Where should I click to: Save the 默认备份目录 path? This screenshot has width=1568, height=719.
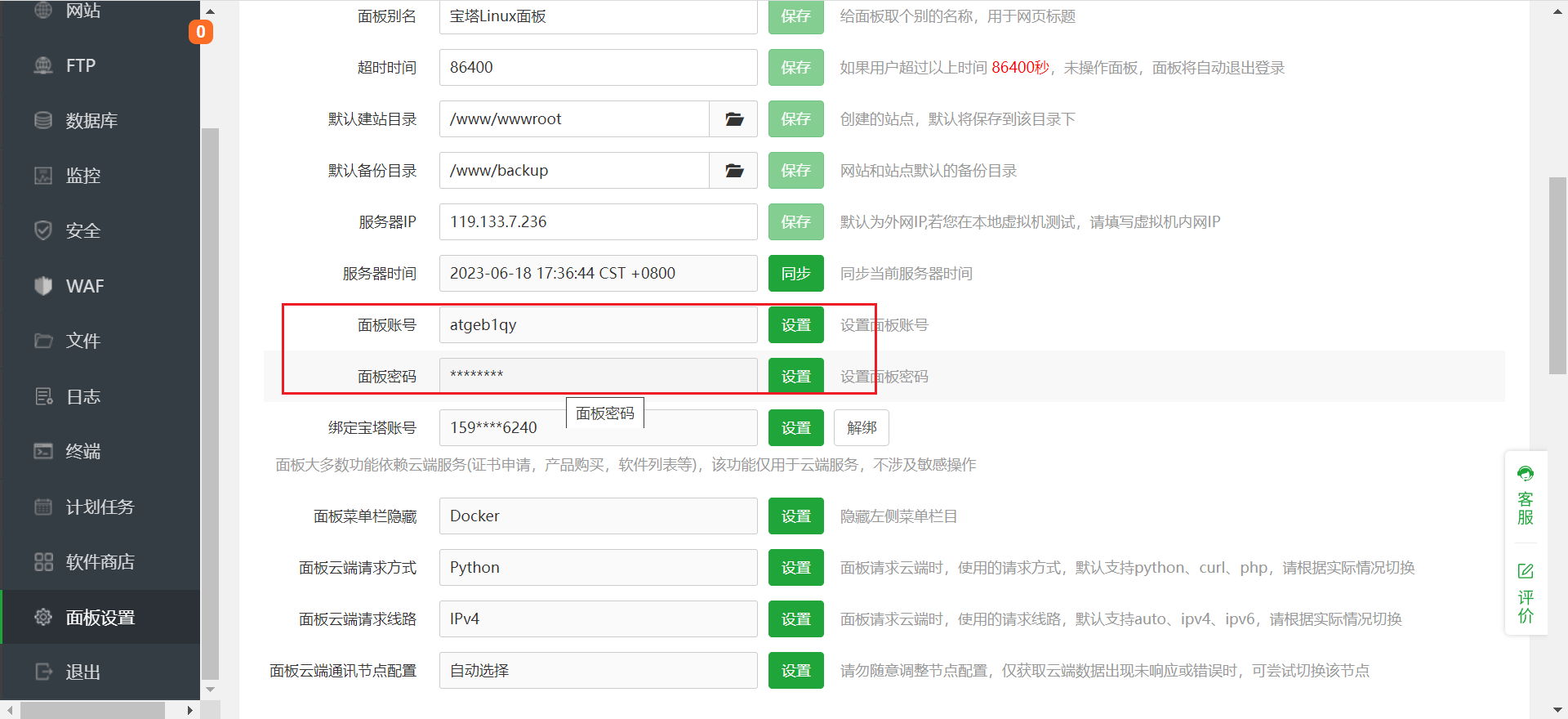pyautogui.click(x=796, y=171)
